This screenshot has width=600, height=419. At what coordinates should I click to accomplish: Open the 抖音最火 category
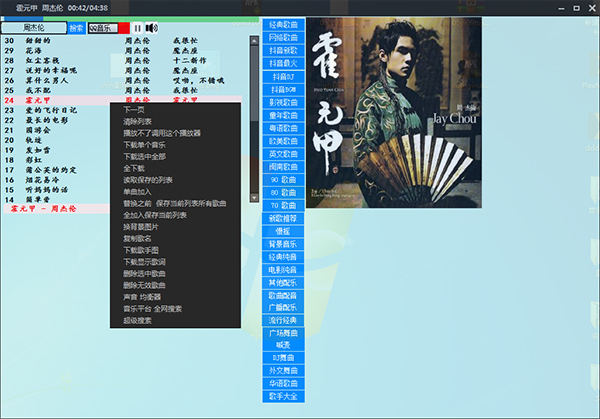point(283,63)
